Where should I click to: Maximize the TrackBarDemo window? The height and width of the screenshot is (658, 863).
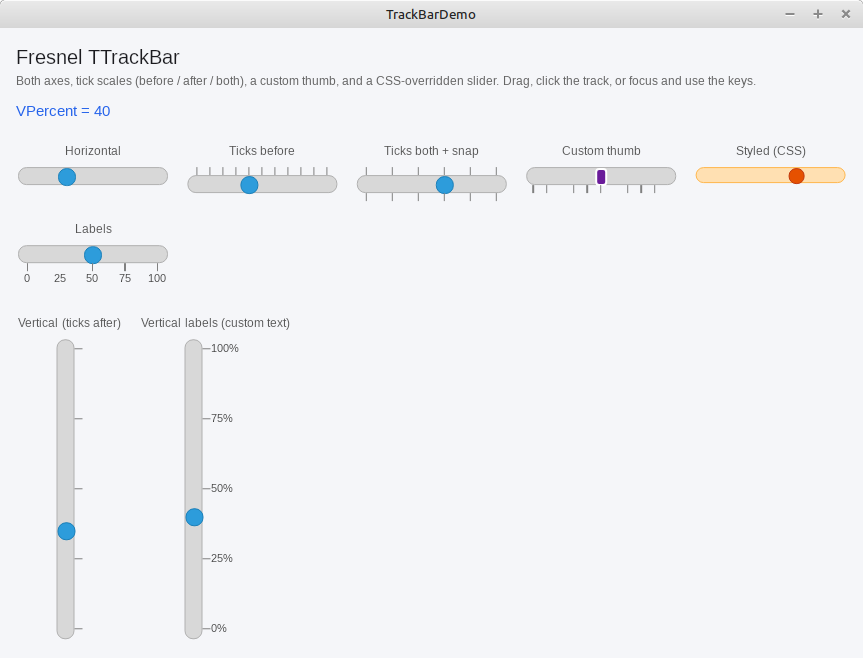818,14
